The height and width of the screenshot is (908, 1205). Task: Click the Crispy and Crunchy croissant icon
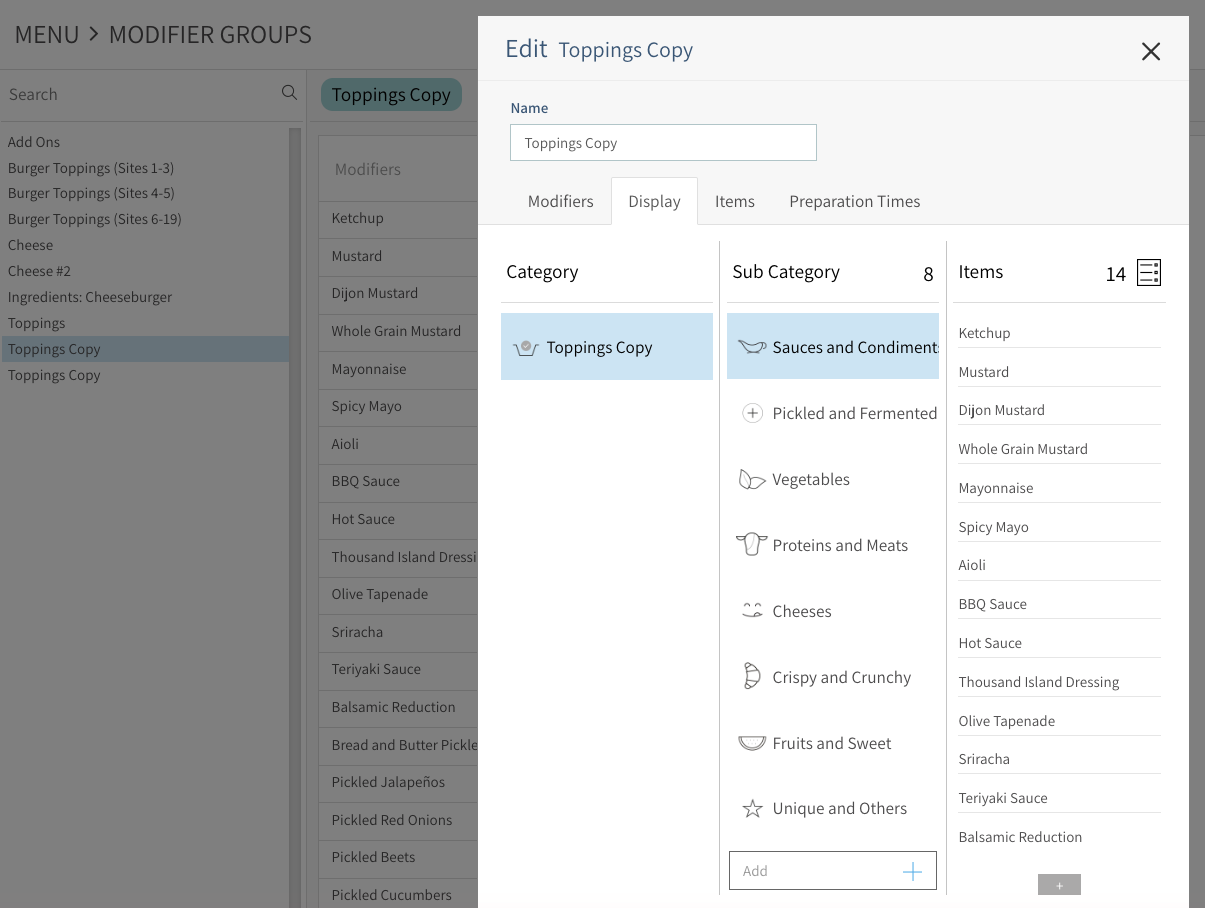(x=752, y=676)
